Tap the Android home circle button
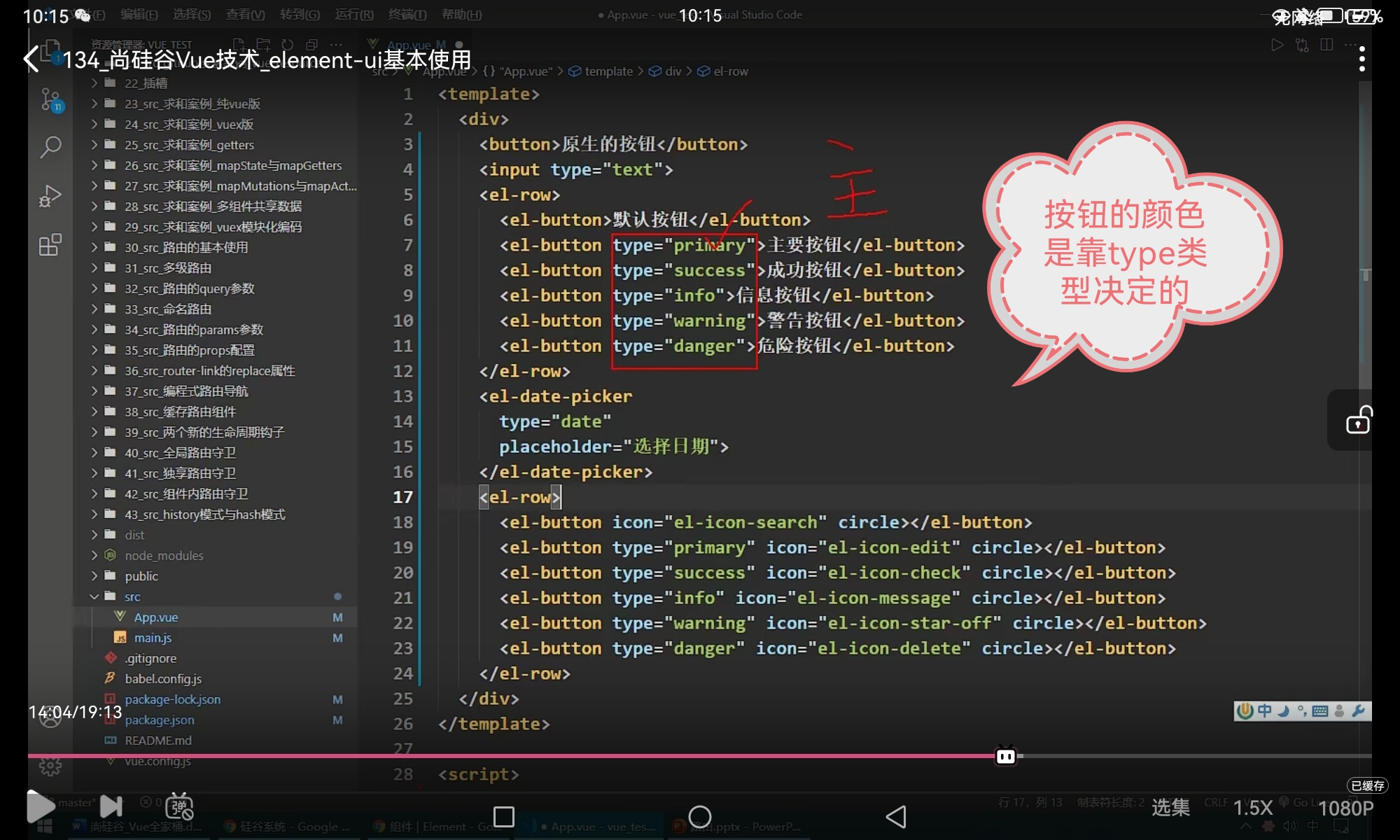 699,816
